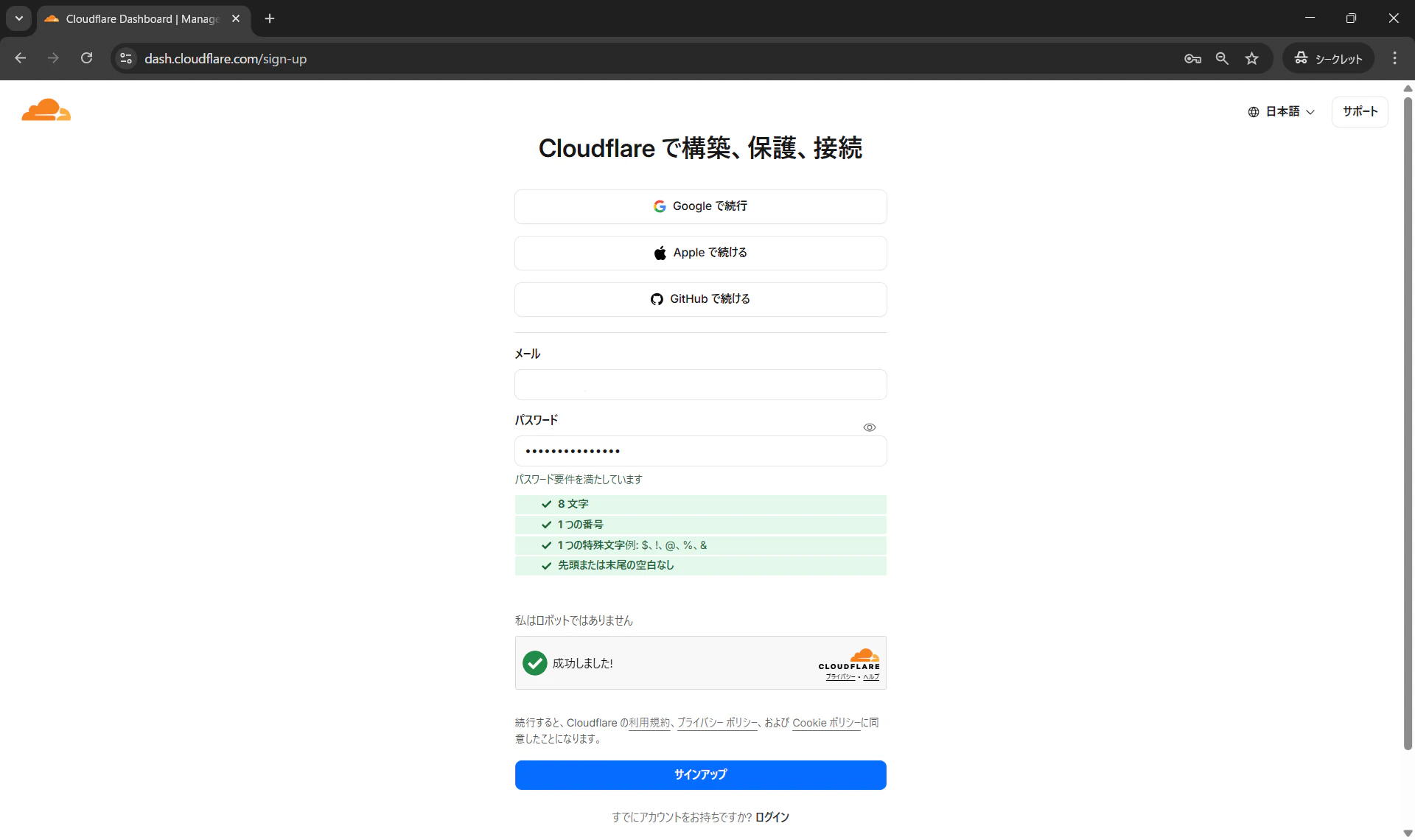The height and width of the screenshot is (840, 1415).
Task: Open the incognito シークレット indicator
Action: (1329, 58)
